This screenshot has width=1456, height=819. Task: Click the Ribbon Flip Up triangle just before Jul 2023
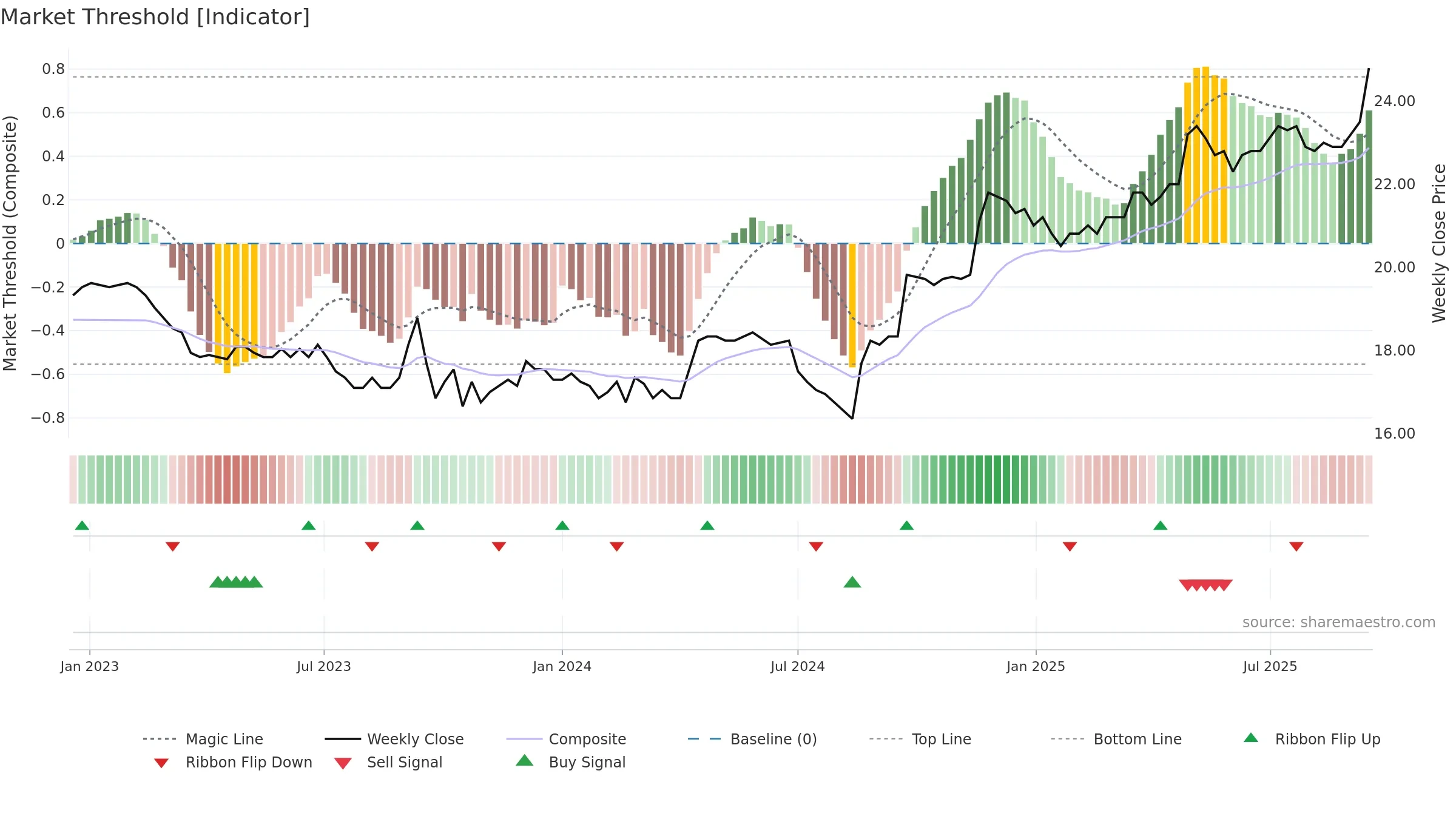tap(308, 525)
